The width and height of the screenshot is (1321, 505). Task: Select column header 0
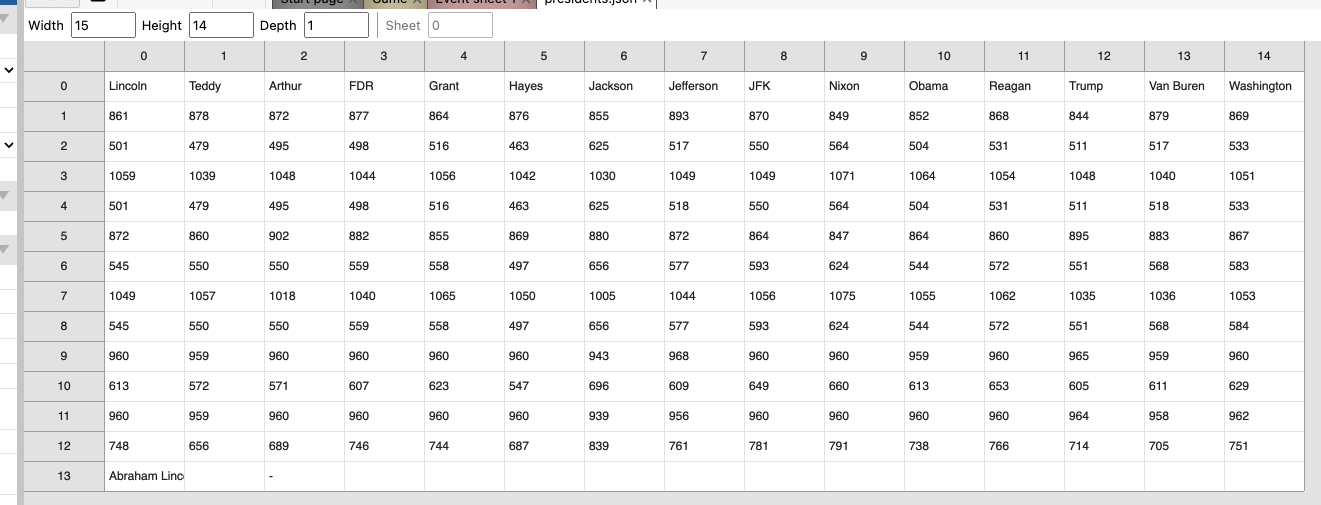point(144,56)
